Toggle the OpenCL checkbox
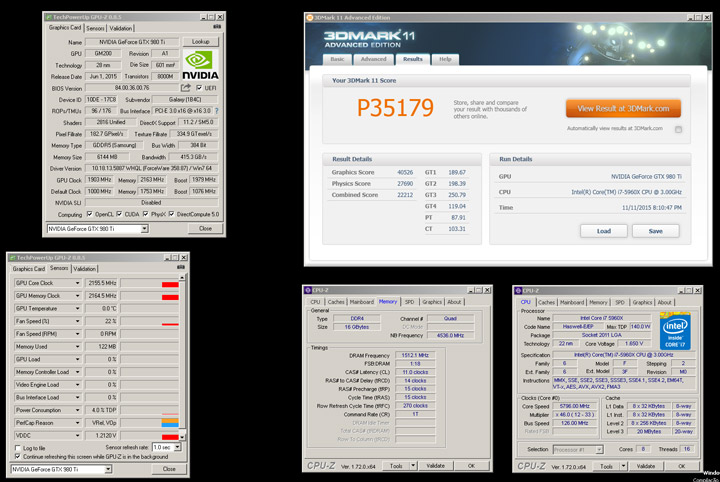This screenshot has width=720, height=482. (x=90, y=214)
